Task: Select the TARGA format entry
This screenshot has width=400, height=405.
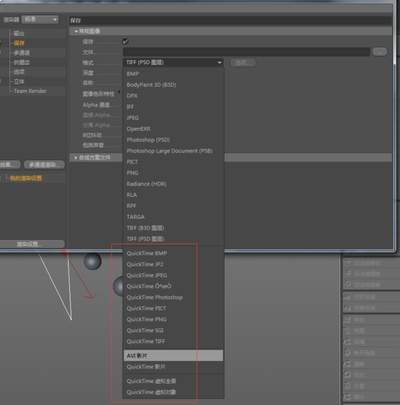Action: (135, 217)
